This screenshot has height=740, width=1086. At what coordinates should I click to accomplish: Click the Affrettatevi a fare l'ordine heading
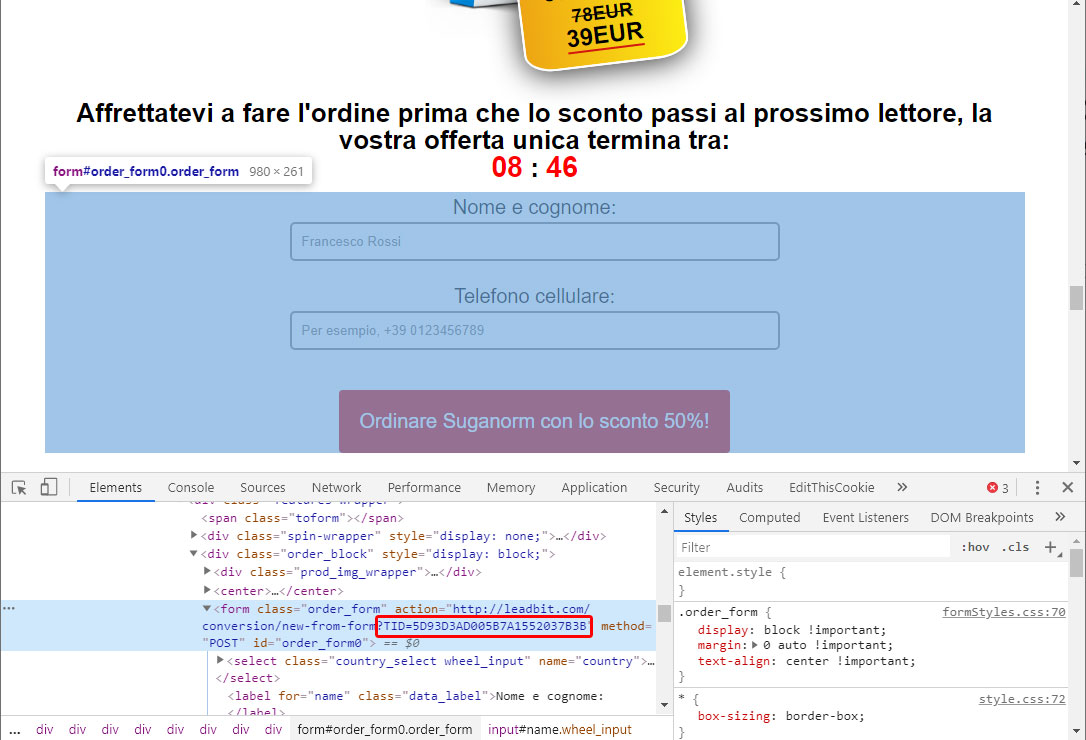tap(534, 126)
